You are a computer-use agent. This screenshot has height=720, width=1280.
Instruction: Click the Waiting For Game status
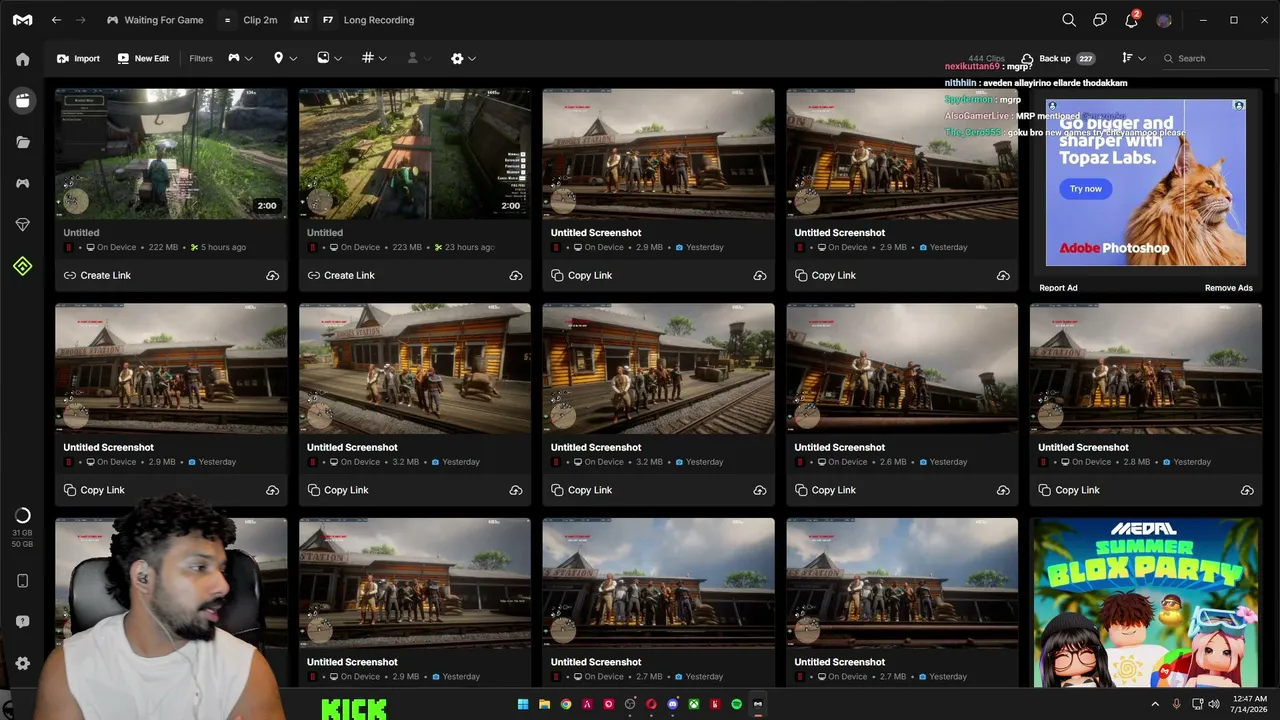tap(155, 20)
